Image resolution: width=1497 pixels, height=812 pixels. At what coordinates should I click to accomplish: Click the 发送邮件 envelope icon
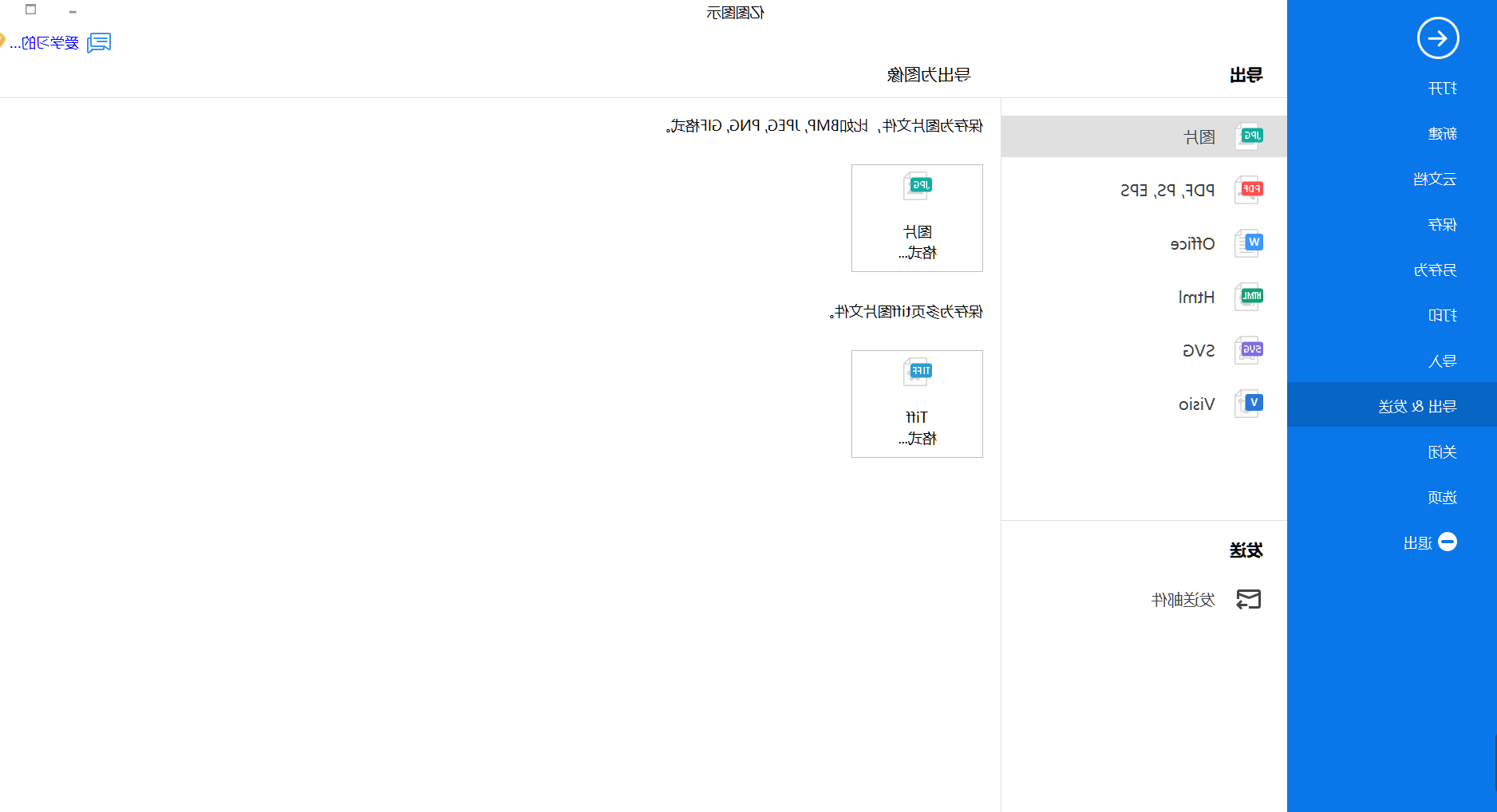[1249, 599]
